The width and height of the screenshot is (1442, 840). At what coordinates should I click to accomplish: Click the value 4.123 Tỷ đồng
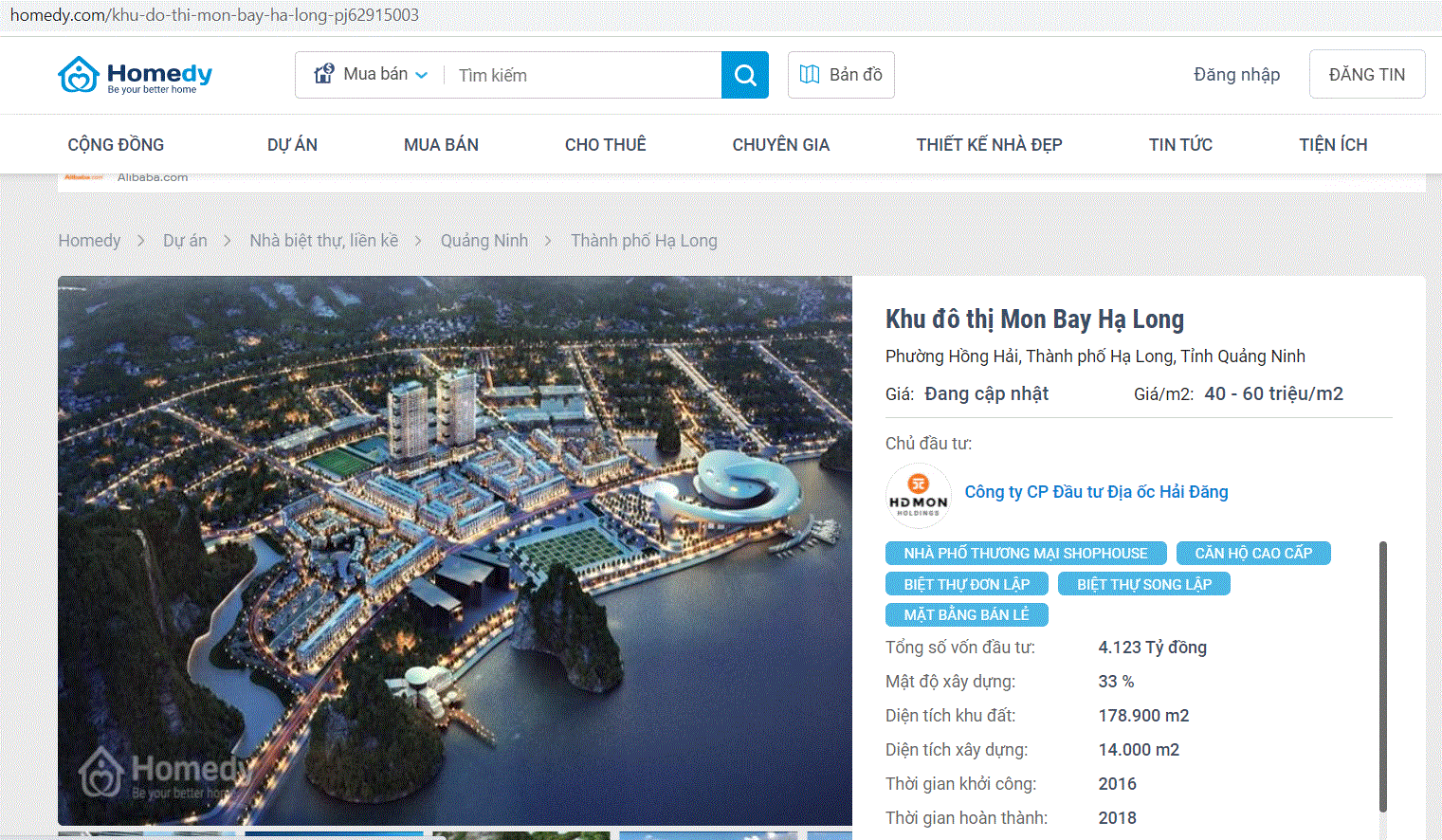click(x=1152, y=648)
